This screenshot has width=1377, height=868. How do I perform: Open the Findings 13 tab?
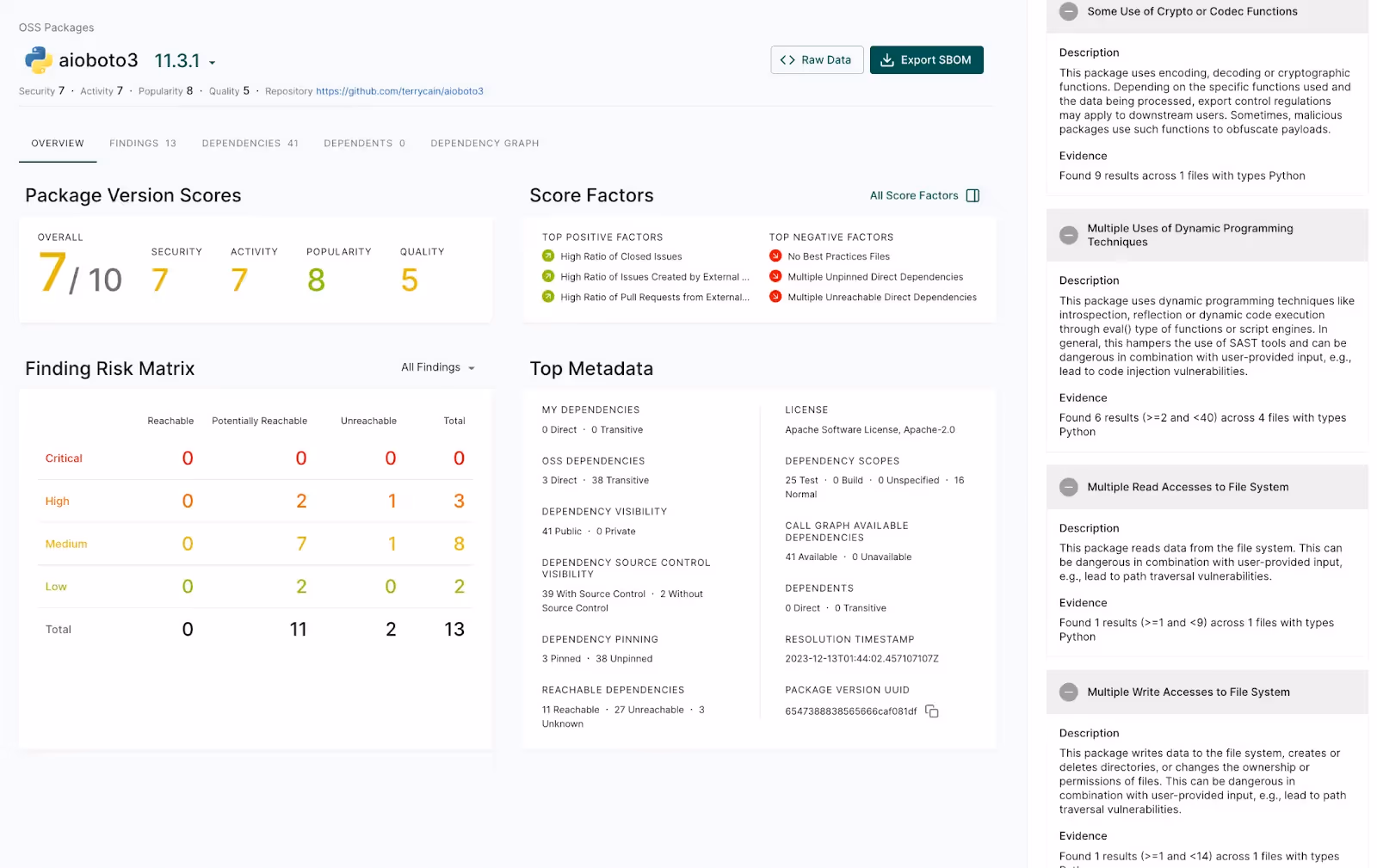click(x=143, y=144)
